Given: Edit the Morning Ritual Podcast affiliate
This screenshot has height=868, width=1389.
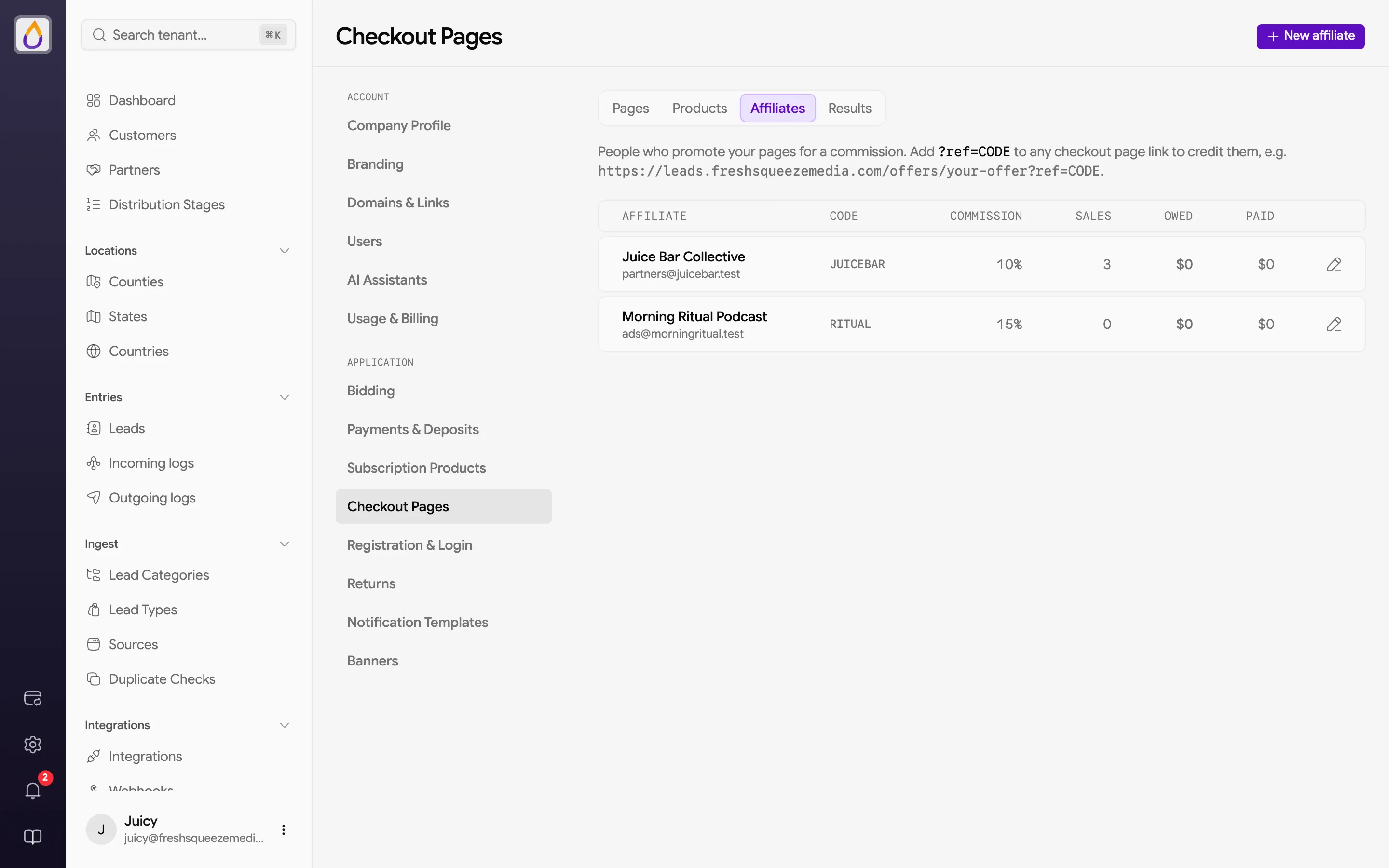Looking at the screenshot, I should [1334, 325].
